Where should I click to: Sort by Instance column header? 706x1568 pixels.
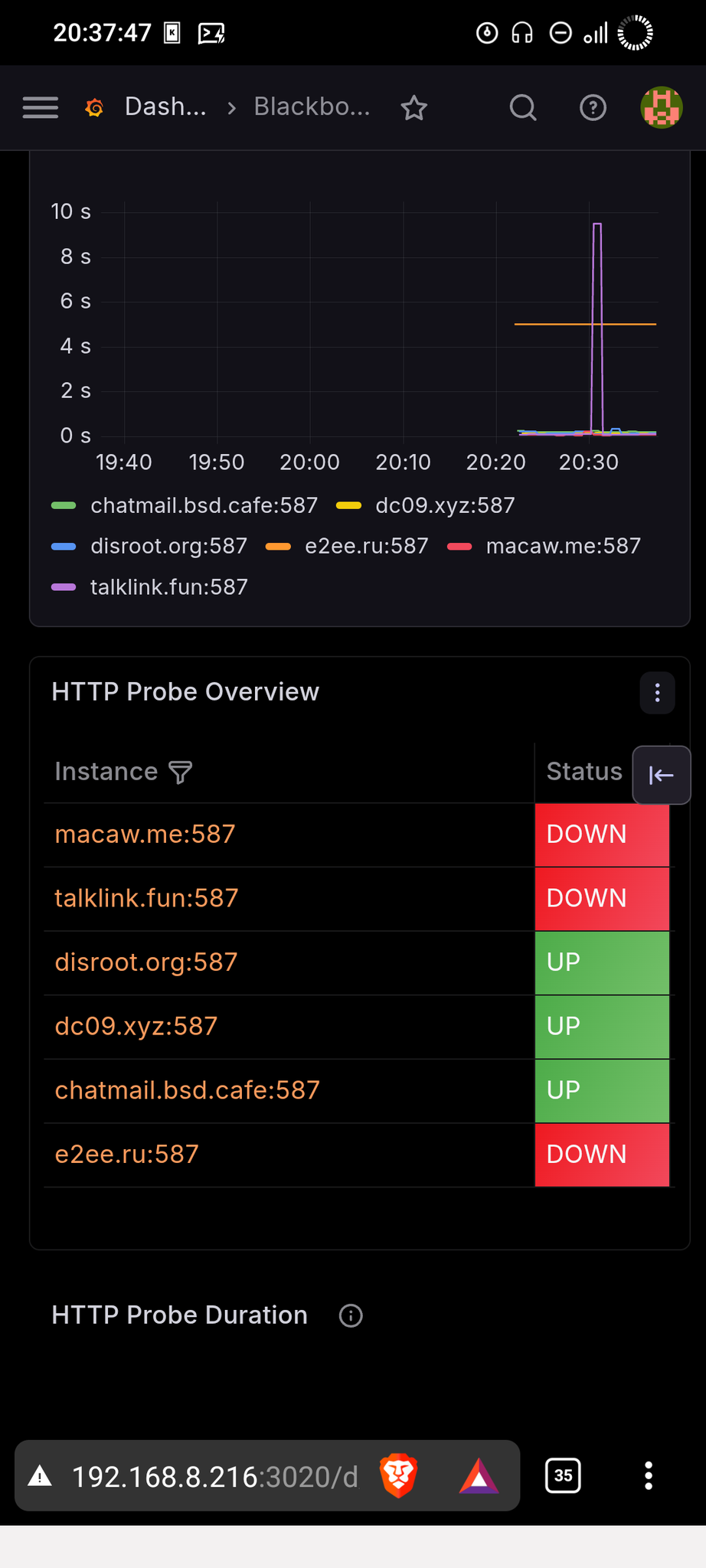pyautogui.click(x=106, y=772)
